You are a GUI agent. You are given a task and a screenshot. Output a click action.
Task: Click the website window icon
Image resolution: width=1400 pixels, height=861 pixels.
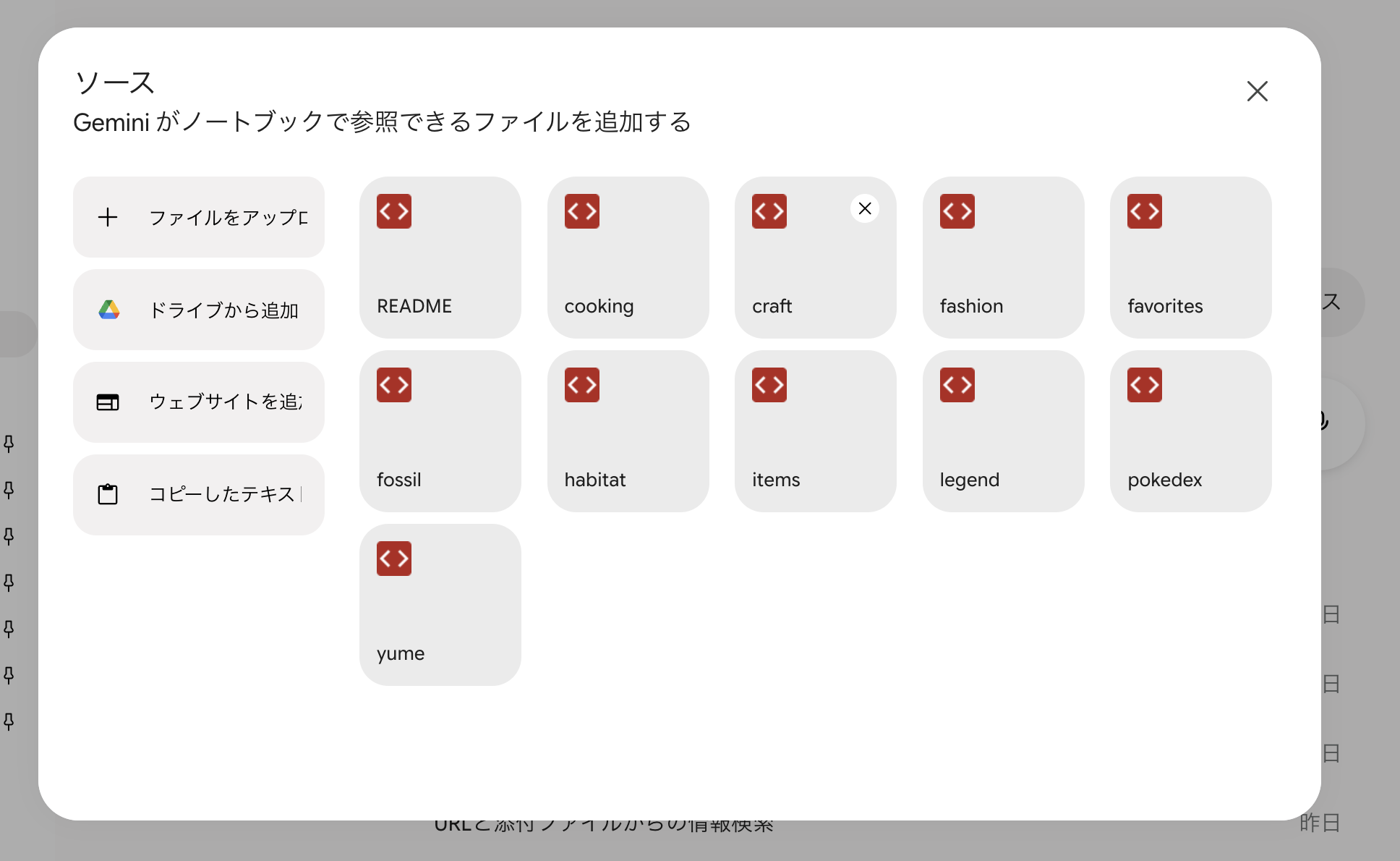[x=108, y=402]
